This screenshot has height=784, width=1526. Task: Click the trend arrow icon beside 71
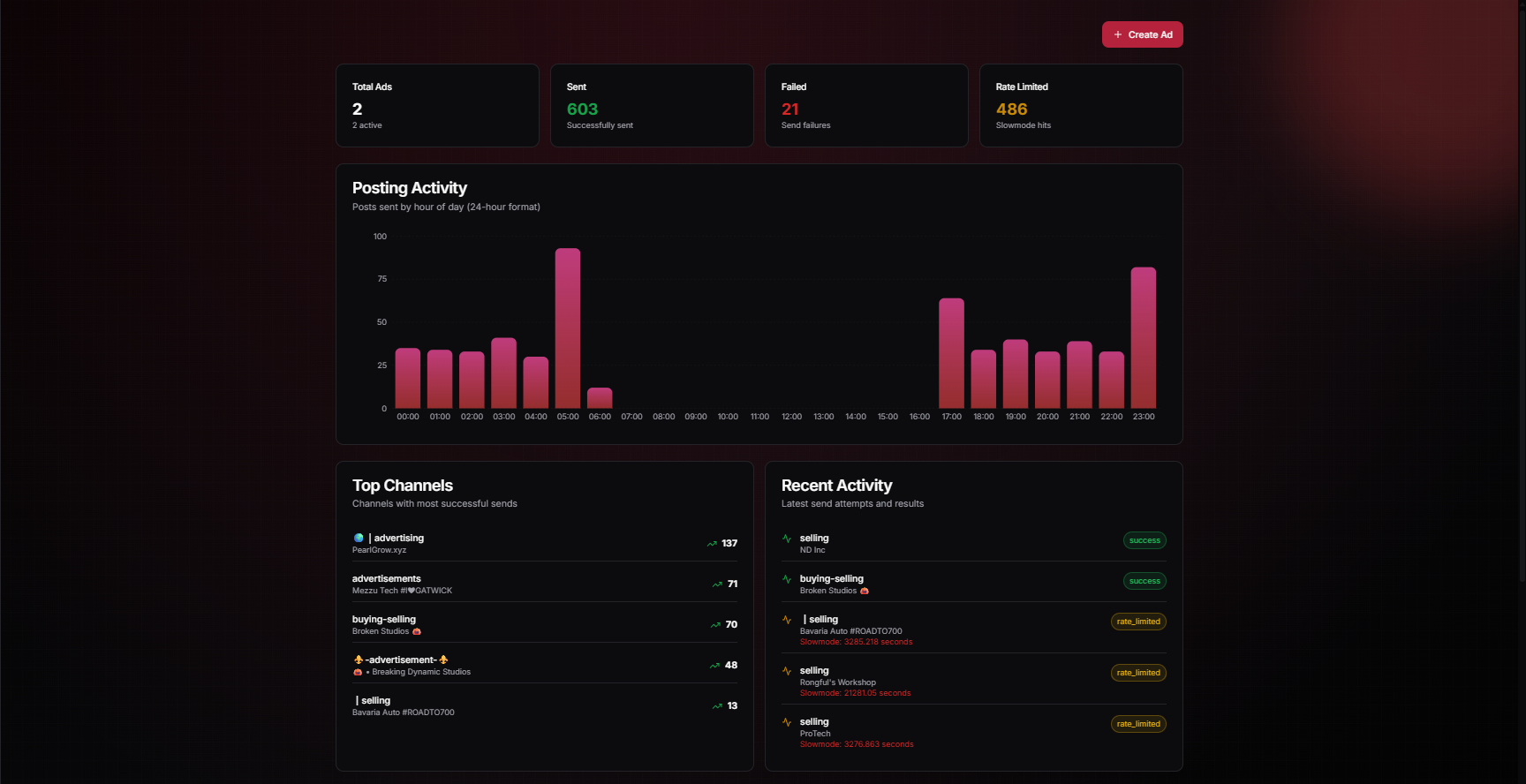click(x=717, y=584)
